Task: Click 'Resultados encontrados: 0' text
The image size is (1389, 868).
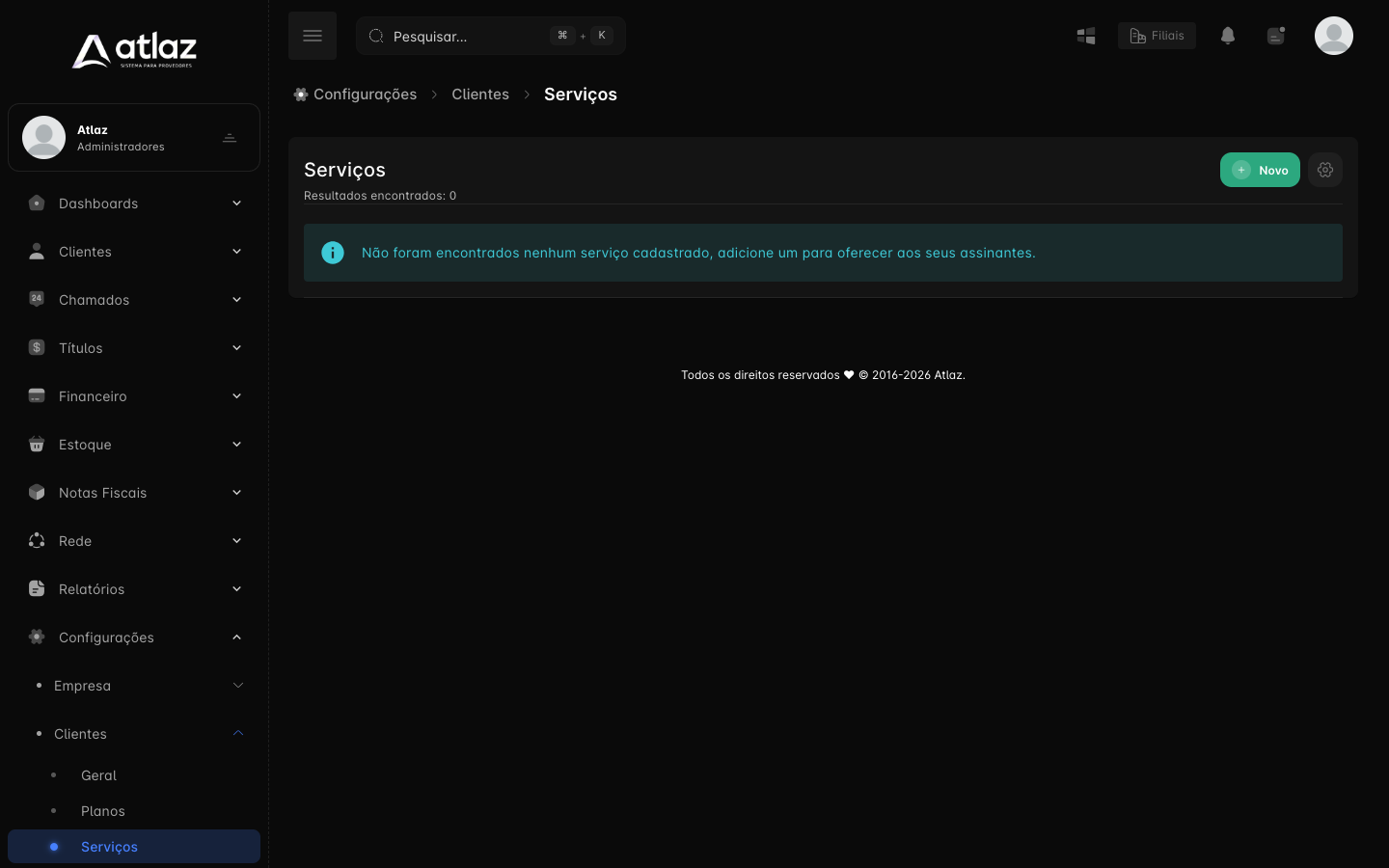Action: (x=380, y=195)
